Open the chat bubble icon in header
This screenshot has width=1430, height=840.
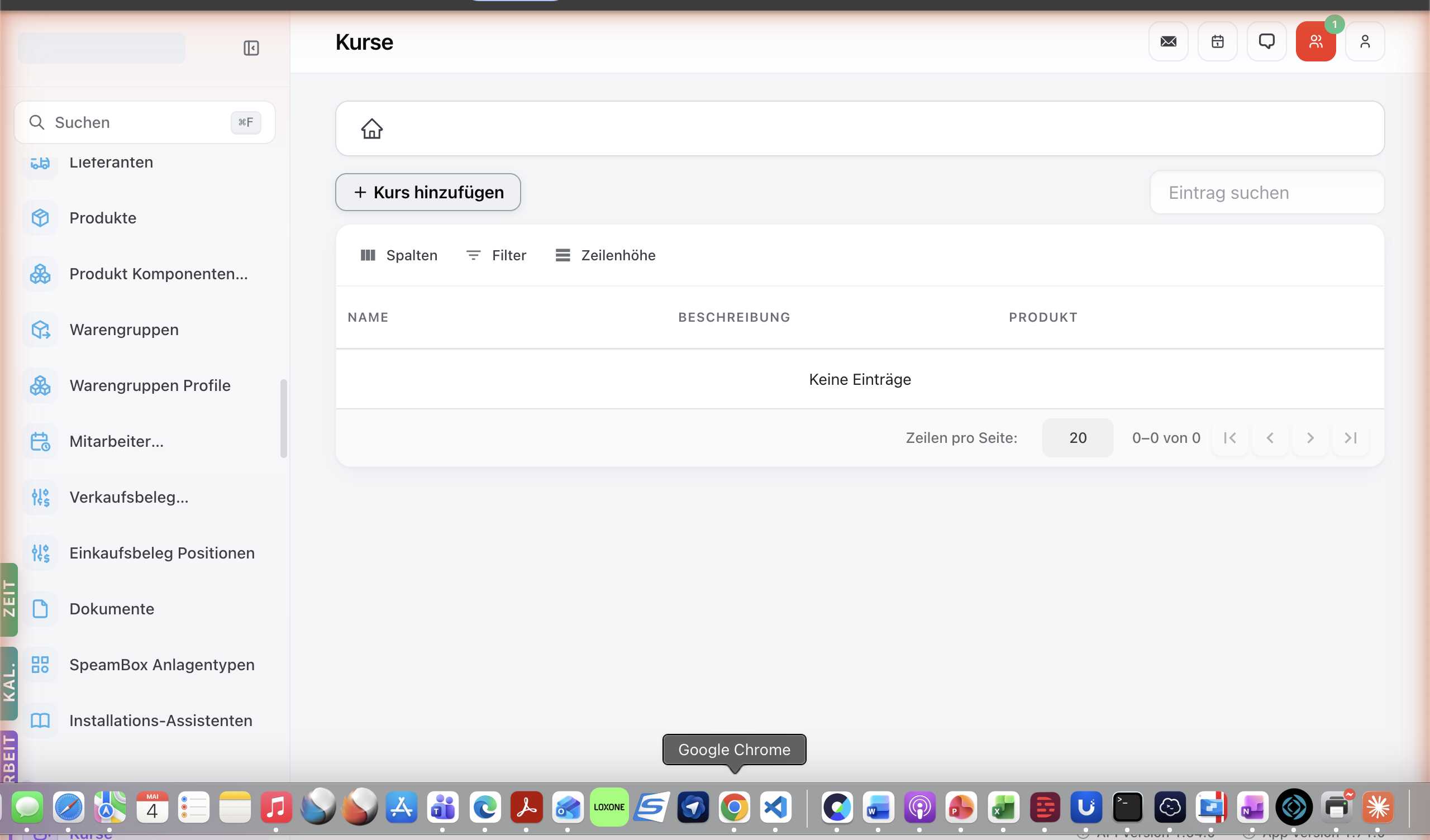1266,41
